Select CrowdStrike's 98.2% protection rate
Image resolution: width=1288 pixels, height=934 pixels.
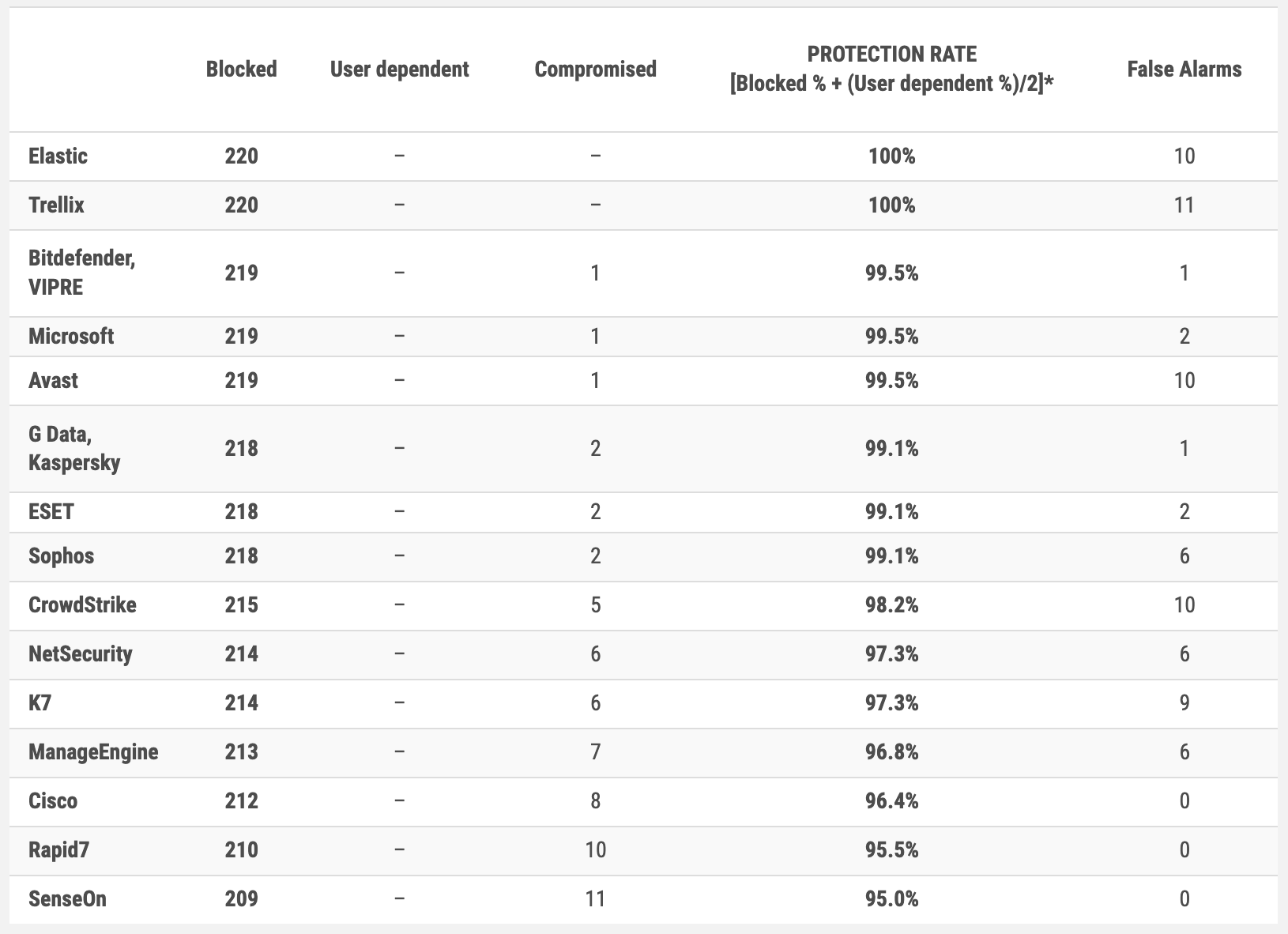[891, 605]
